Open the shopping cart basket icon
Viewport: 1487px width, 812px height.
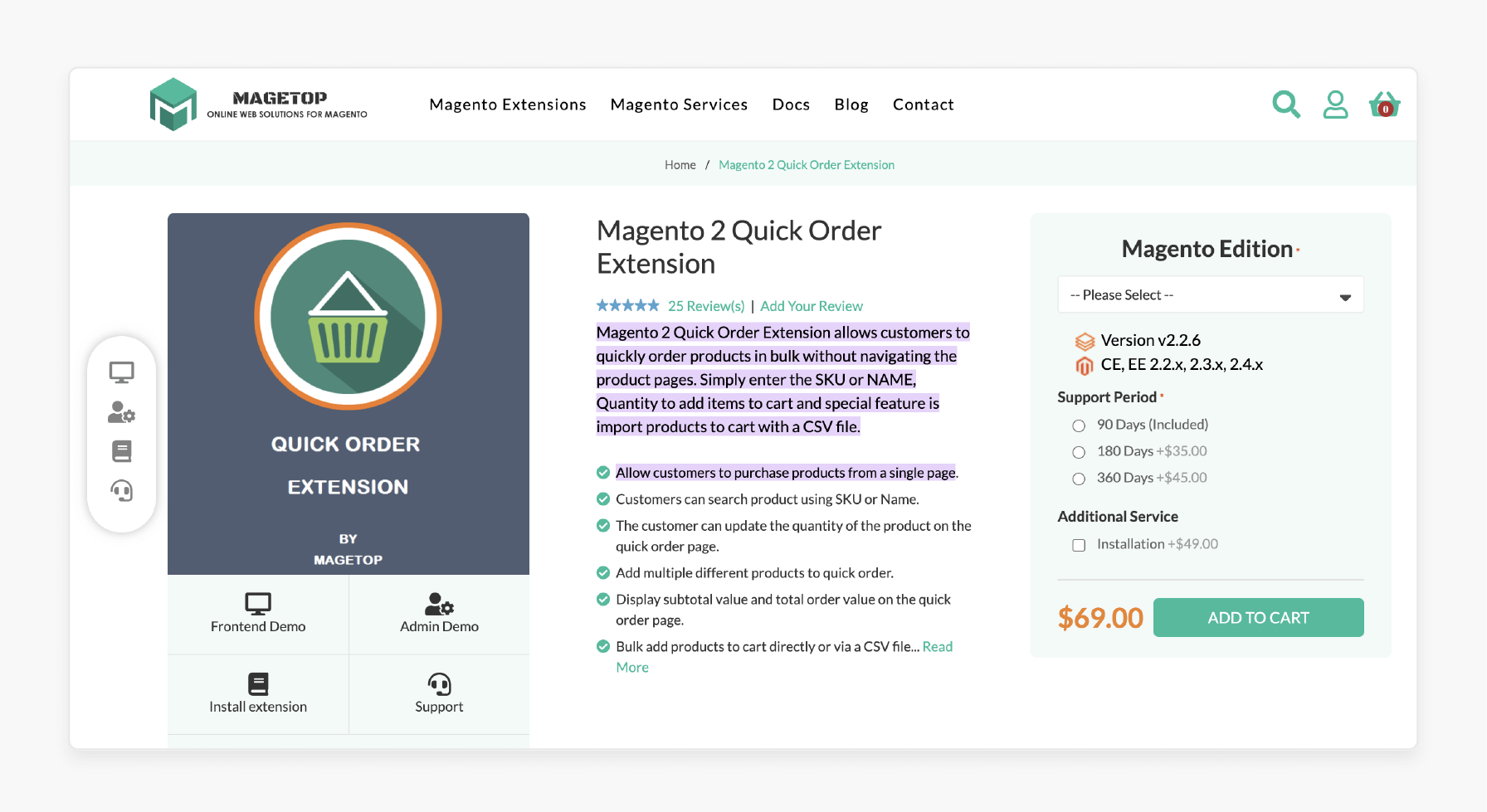pyautogui.click(x=1384, y=105)
